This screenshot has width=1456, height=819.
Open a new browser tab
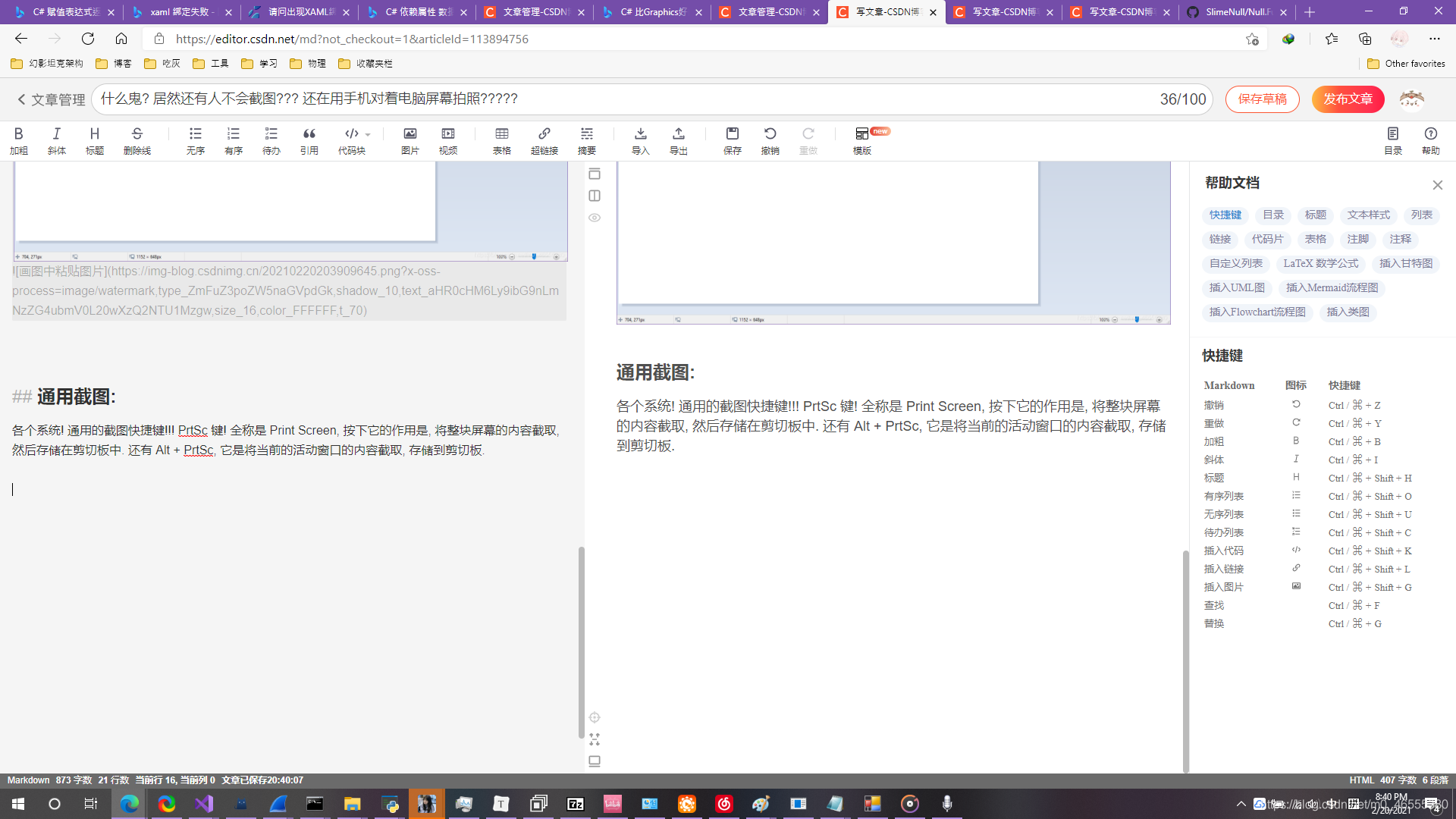(1310, 12)
